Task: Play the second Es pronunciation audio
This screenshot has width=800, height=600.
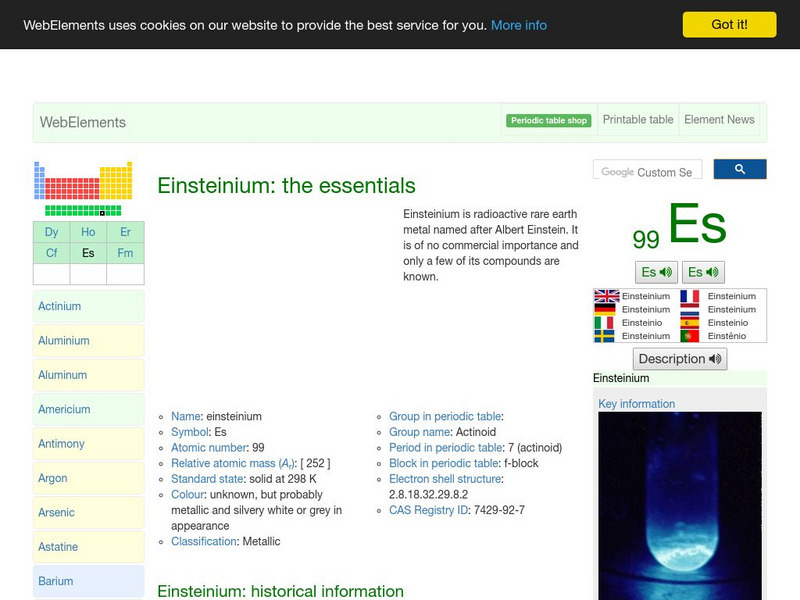Action: coord(703,272)
